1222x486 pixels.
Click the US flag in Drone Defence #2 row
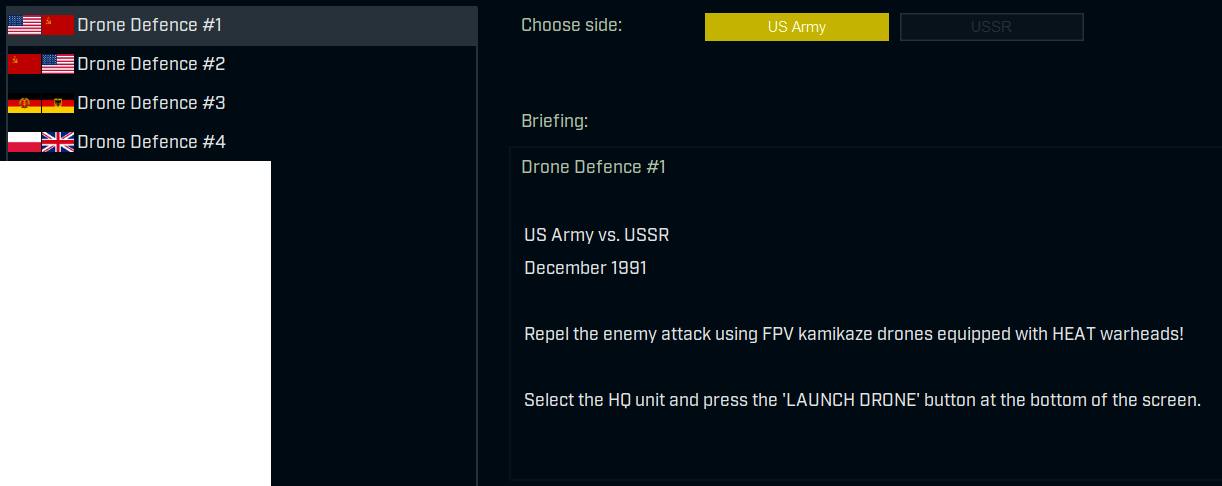pyautogui.click(x=58, y=64)
